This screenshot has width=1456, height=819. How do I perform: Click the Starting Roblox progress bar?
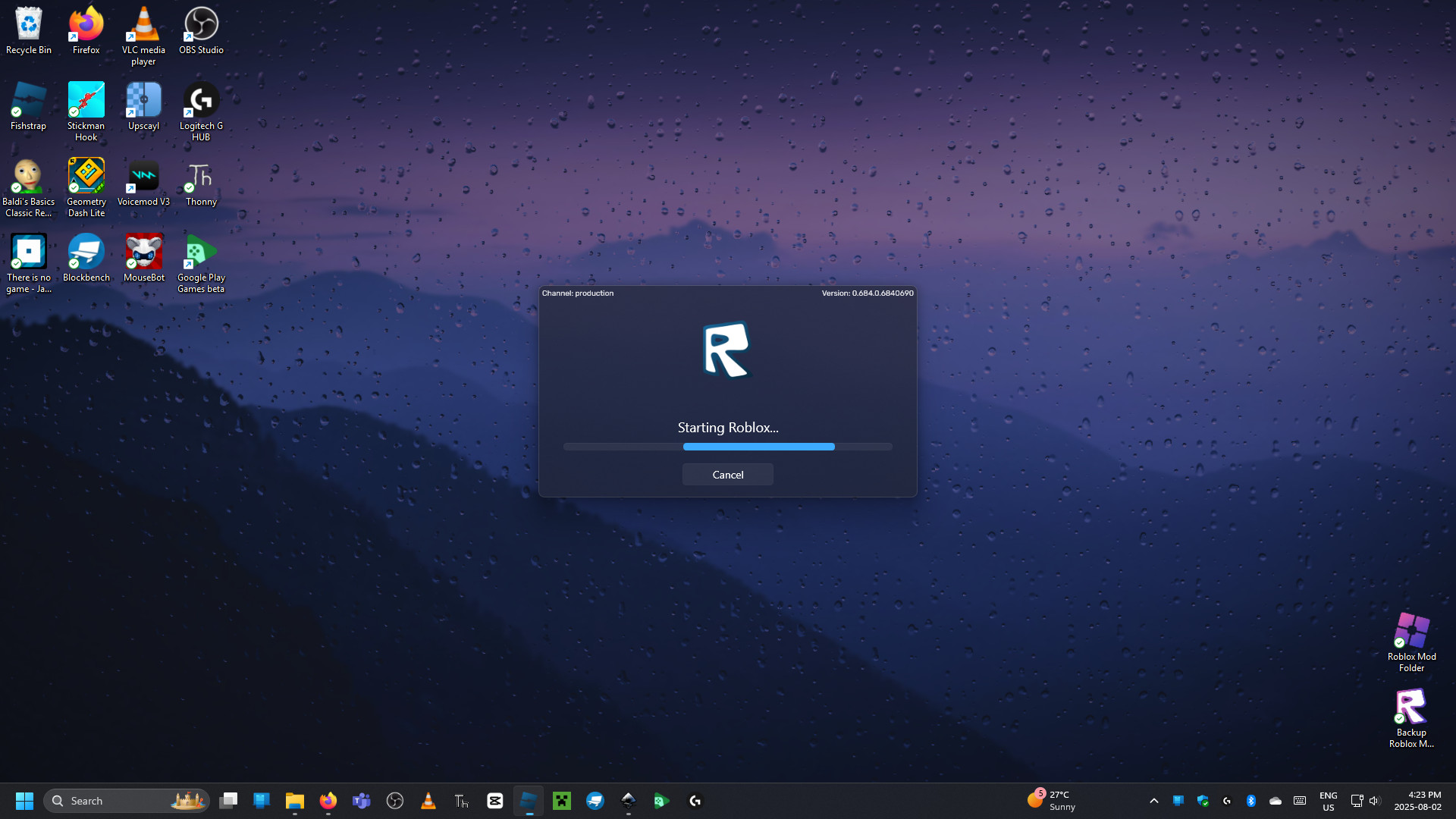click(x=727, y=447)
